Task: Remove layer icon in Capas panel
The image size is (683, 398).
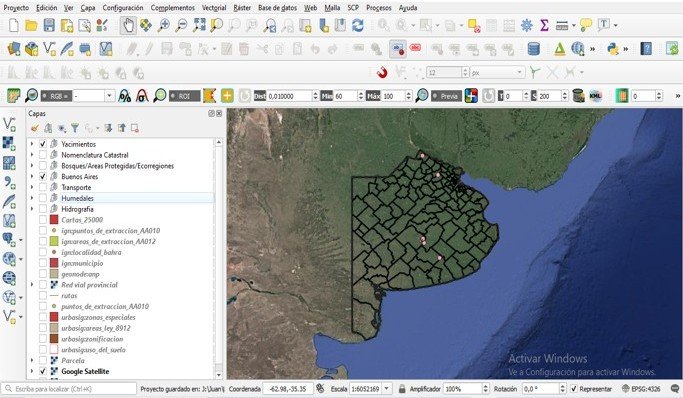Action: 135,128
